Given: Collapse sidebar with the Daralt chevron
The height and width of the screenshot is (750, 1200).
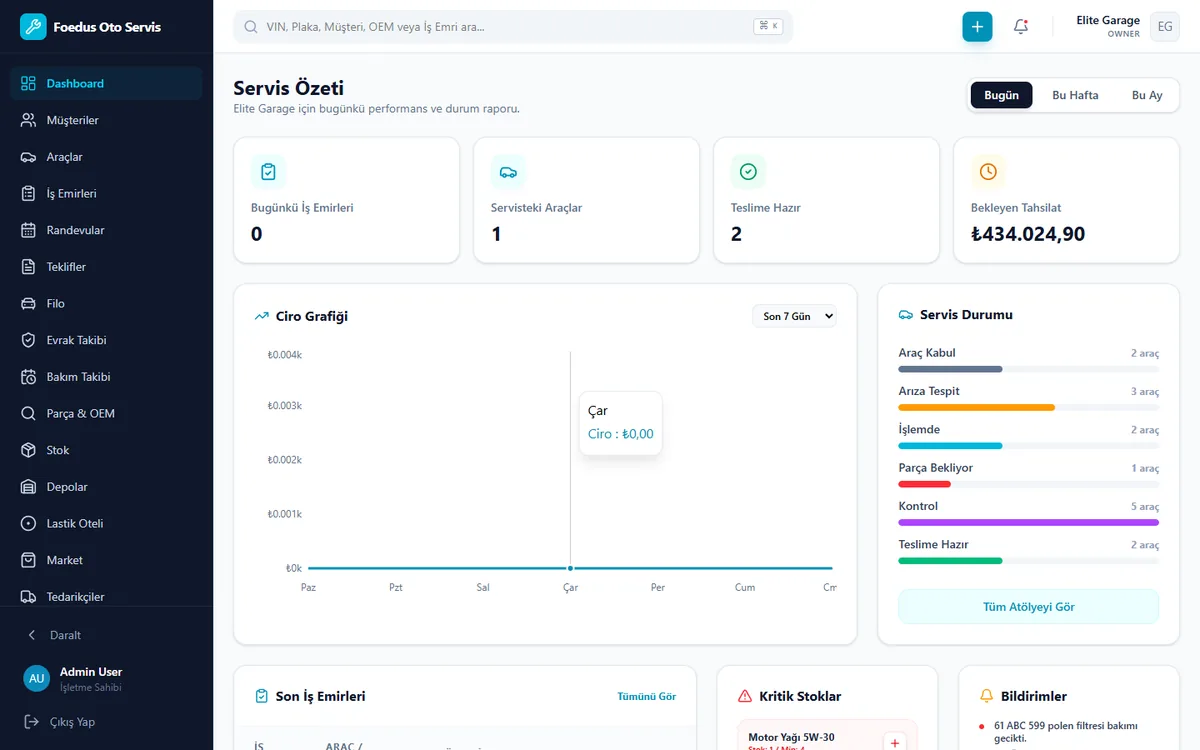Looking at the screenshot, I should tap(31, 635).
